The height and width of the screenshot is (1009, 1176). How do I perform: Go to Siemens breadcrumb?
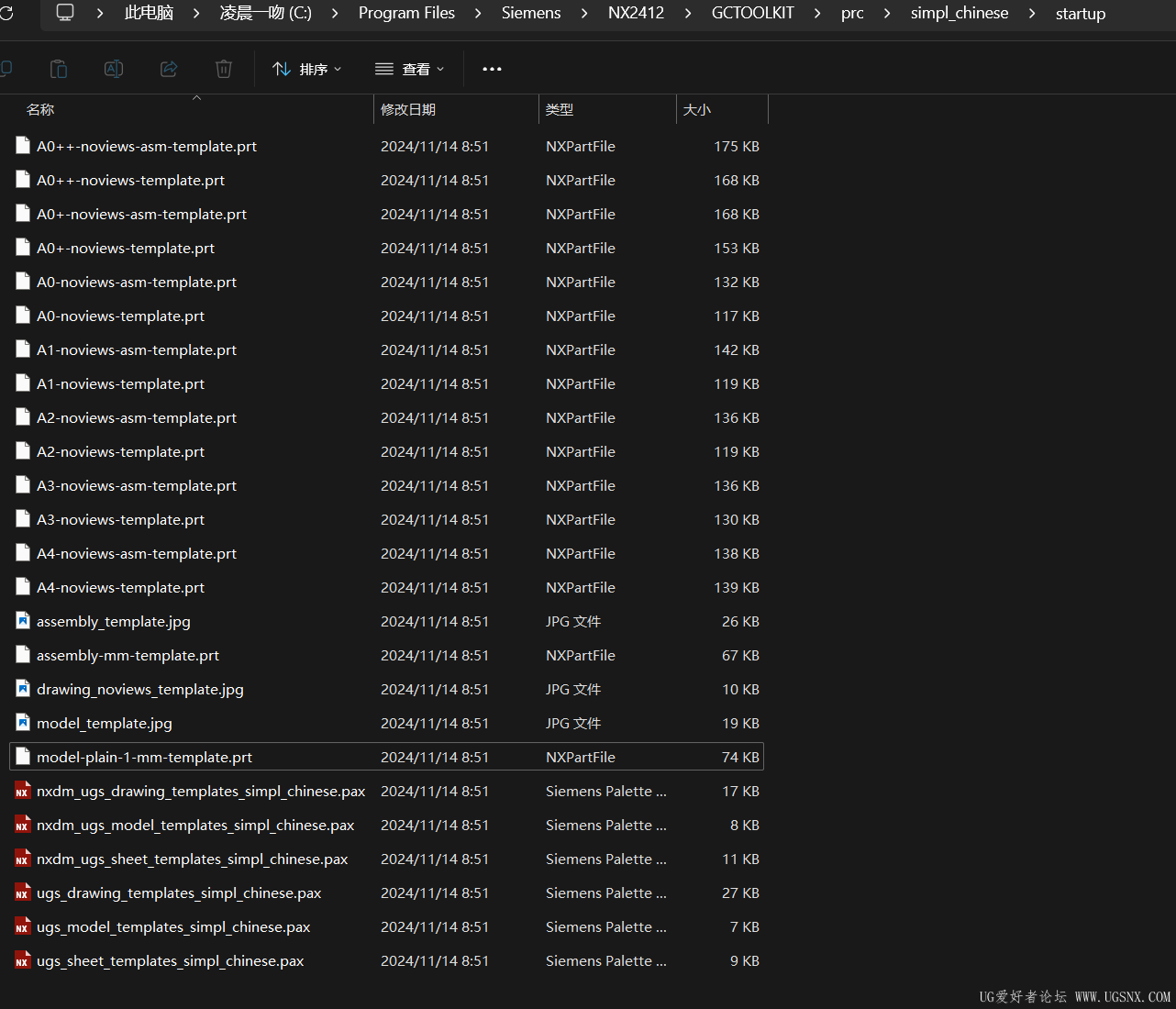[x=531, y=13]
